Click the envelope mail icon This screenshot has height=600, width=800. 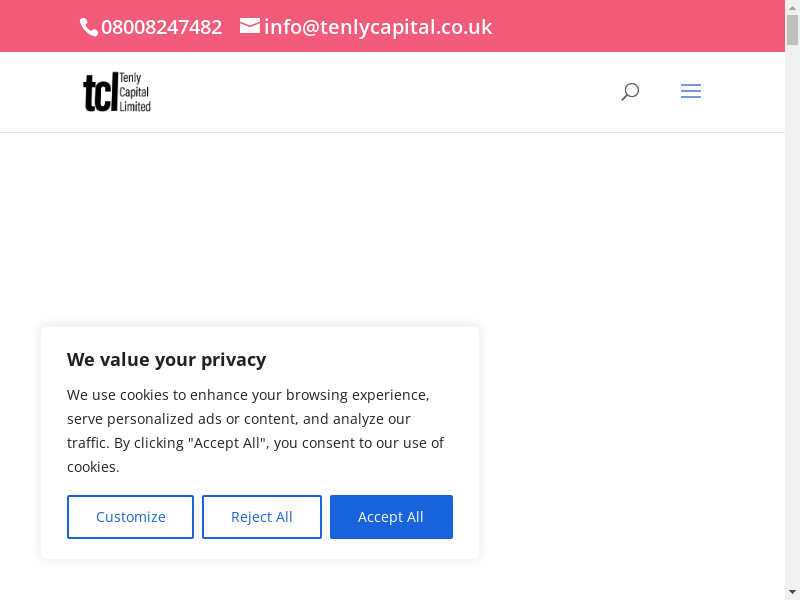pos(250,26)
